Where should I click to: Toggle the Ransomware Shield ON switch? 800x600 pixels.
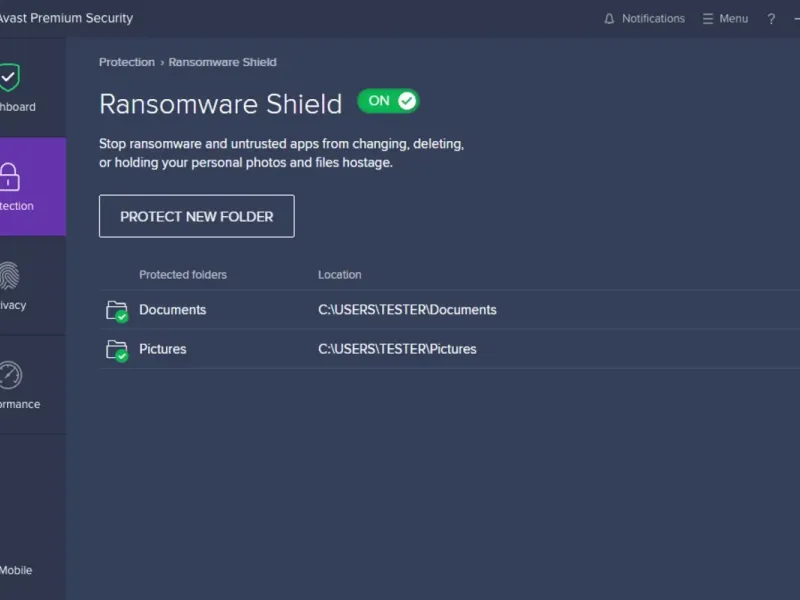pos(389,101)
